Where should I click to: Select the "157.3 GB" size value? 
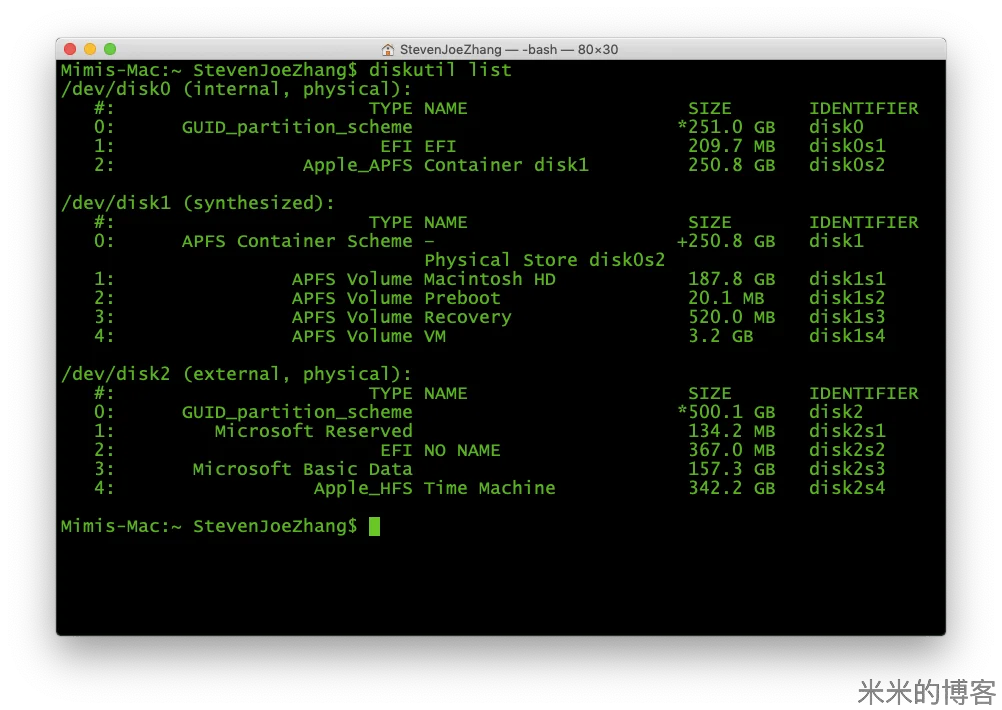click(732, 468)
